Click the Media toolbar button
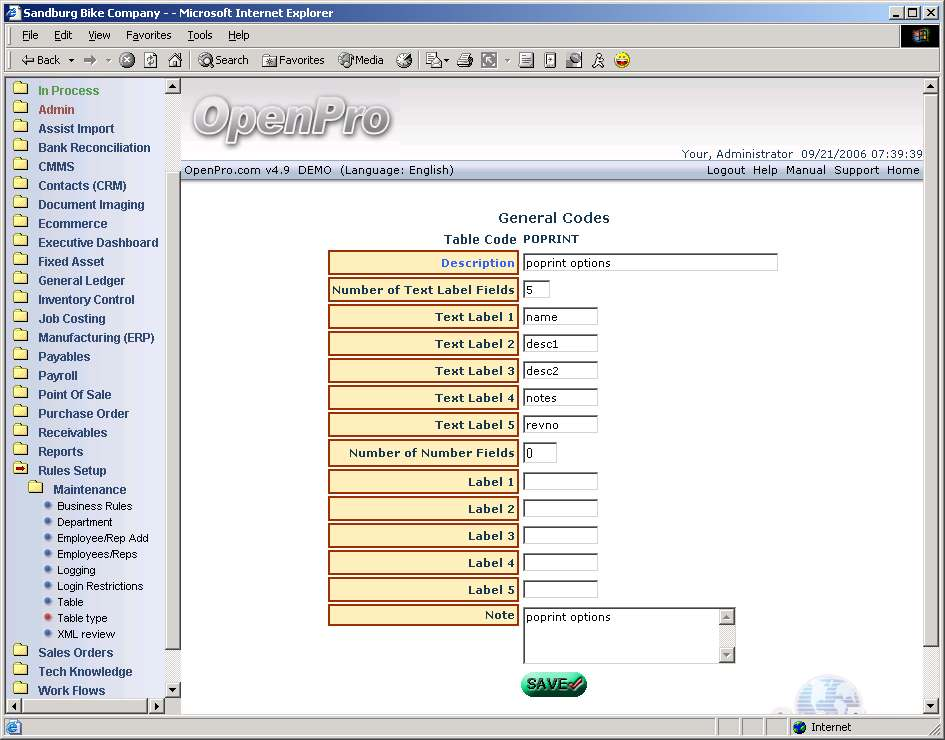Screen dimensions: 945x740 (361, 60)
